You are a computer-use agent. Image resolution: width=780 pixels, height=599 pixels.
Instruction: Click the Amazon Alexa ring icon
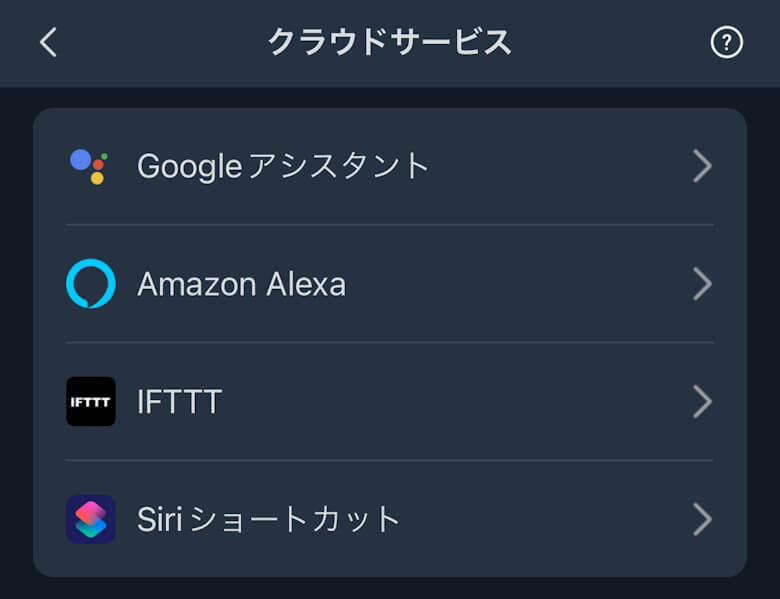[91, 284]
